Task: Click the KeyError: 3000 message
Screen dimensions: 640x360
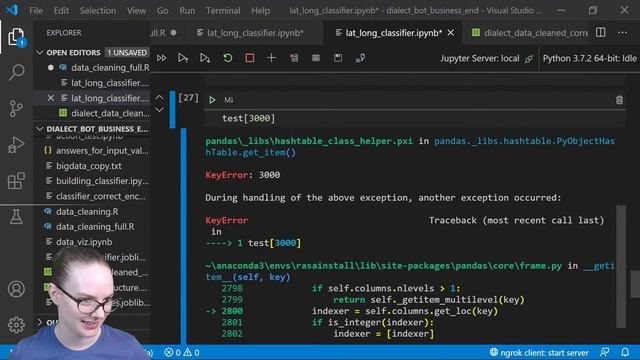Action: (x=242, y=175)
